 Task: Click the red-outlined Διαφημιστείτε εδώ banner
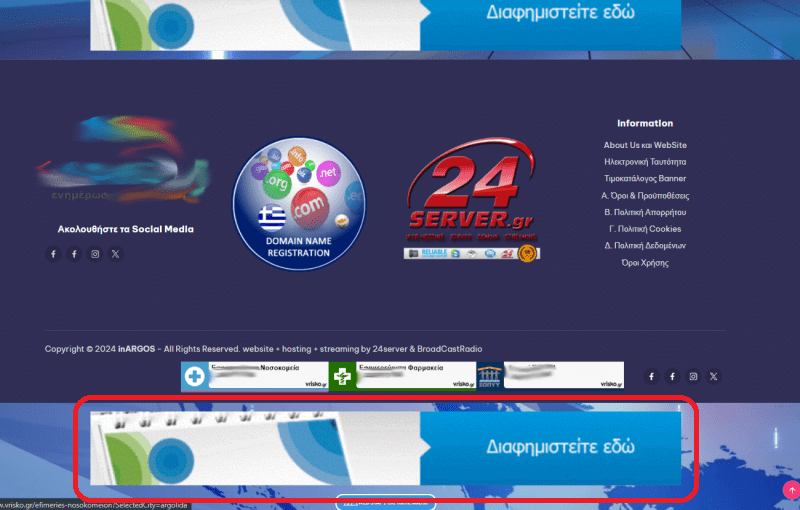[385, 447]
